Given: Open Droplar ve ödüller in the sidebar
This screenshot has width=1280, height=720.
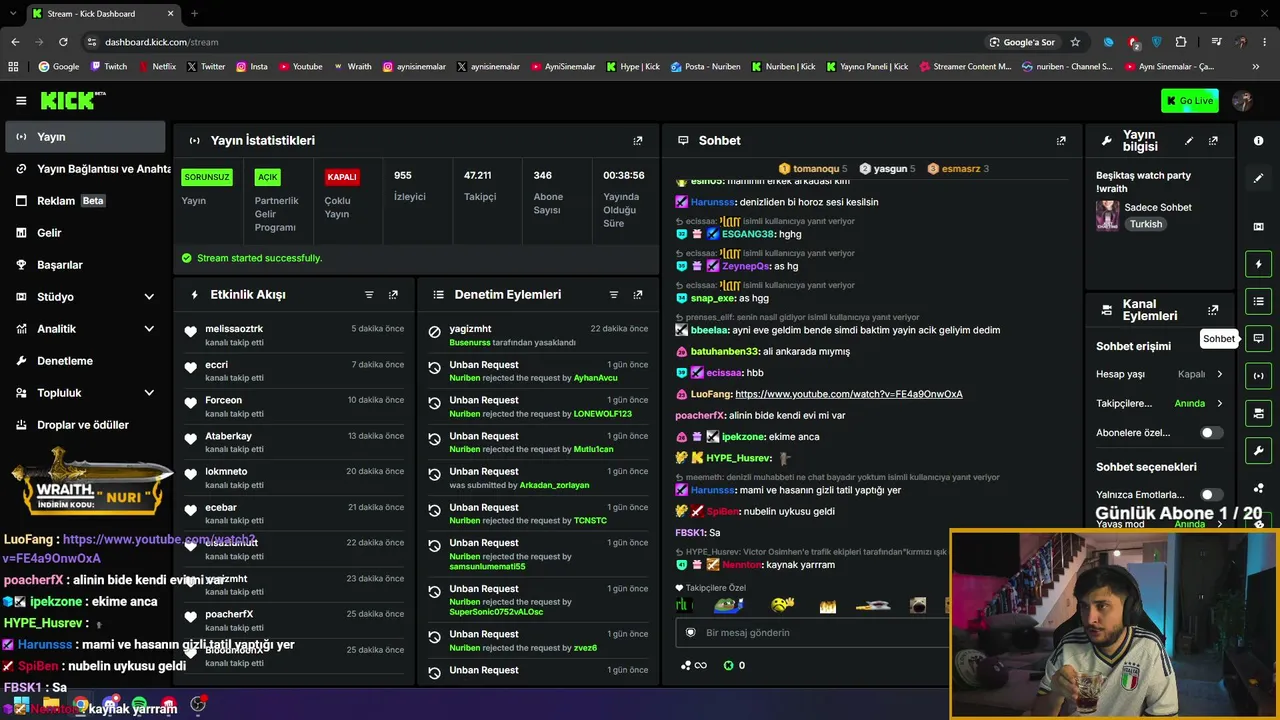Looking at the screenshot, I should pyautogui.click(x=86, y=425).
